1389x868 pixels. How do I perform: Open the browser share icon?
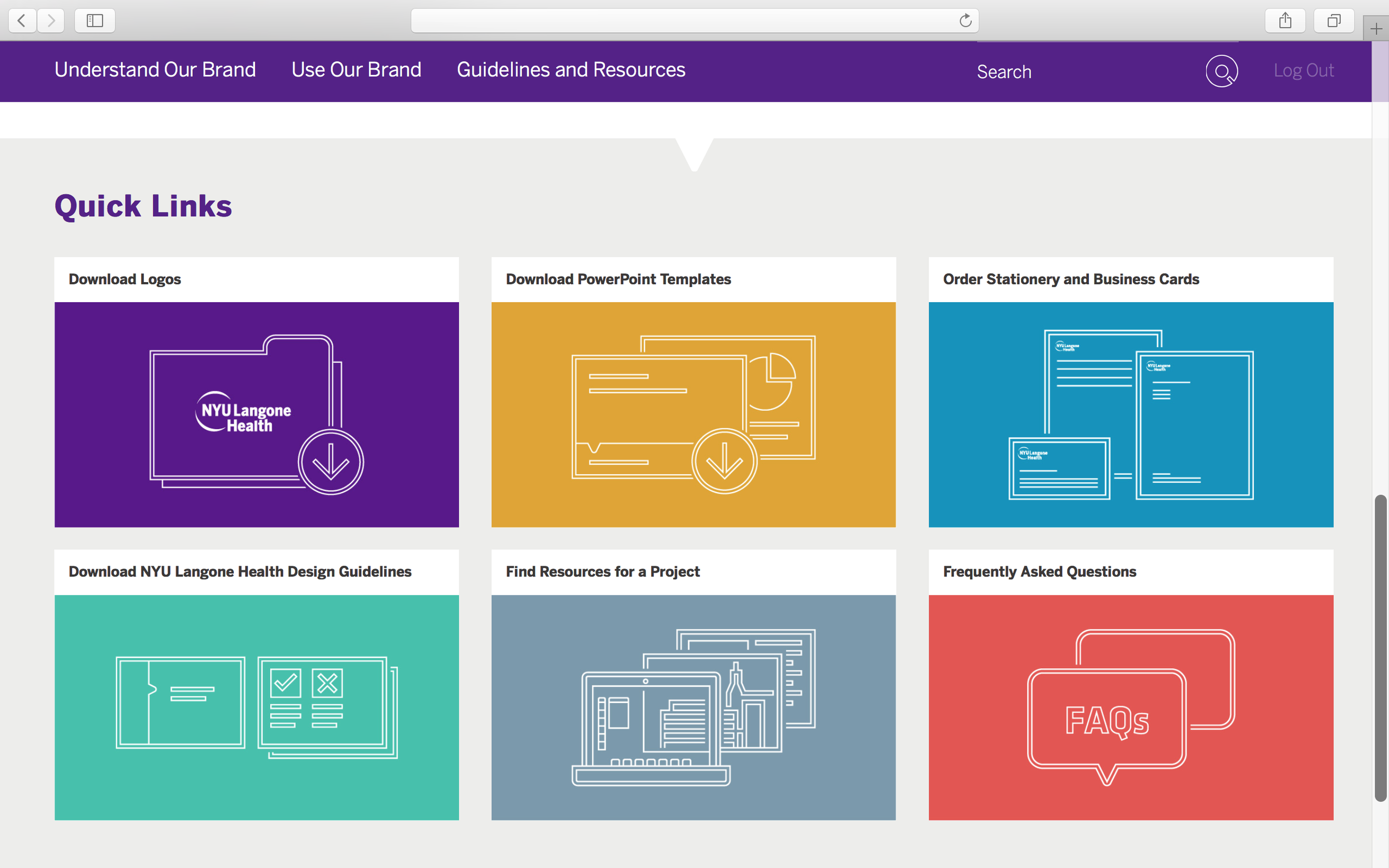[1285, 21]
